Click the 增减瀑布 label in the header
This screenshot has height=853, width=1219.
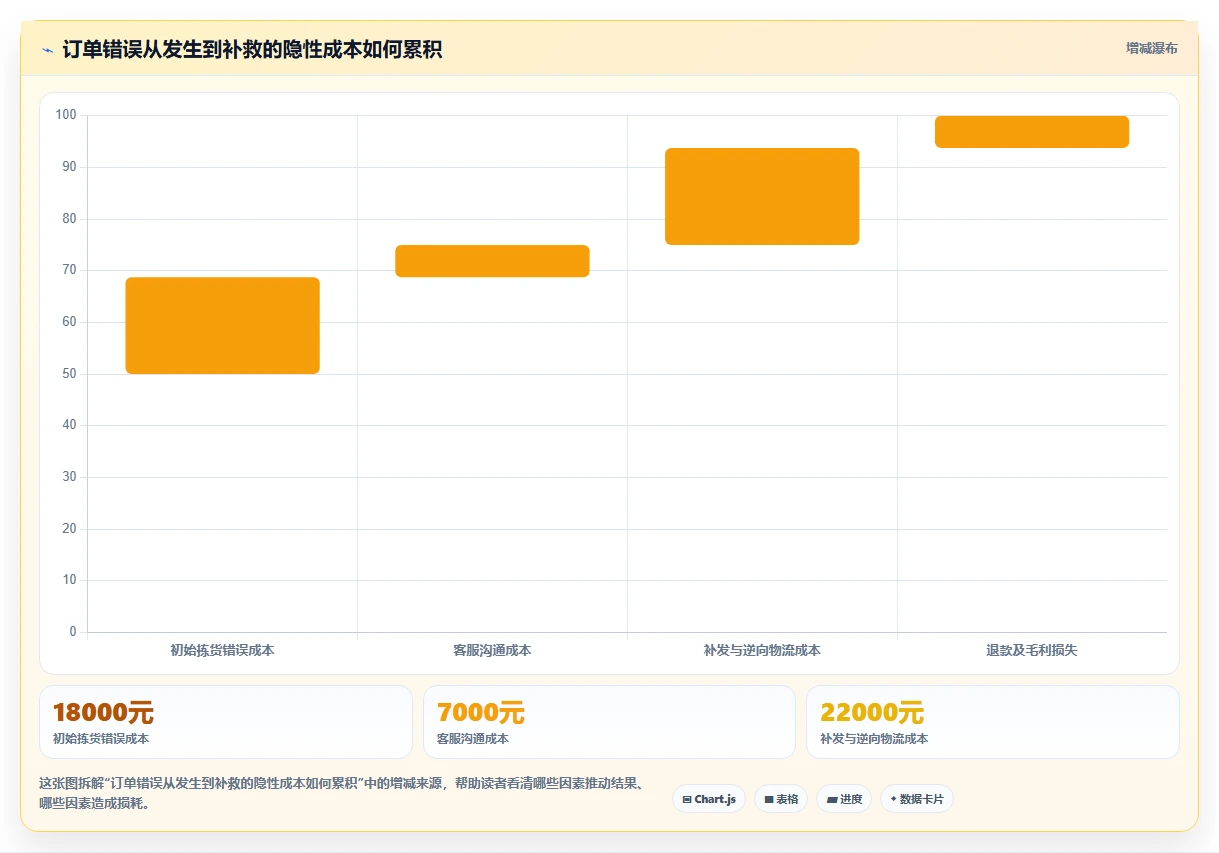[x=1151, y=48]
